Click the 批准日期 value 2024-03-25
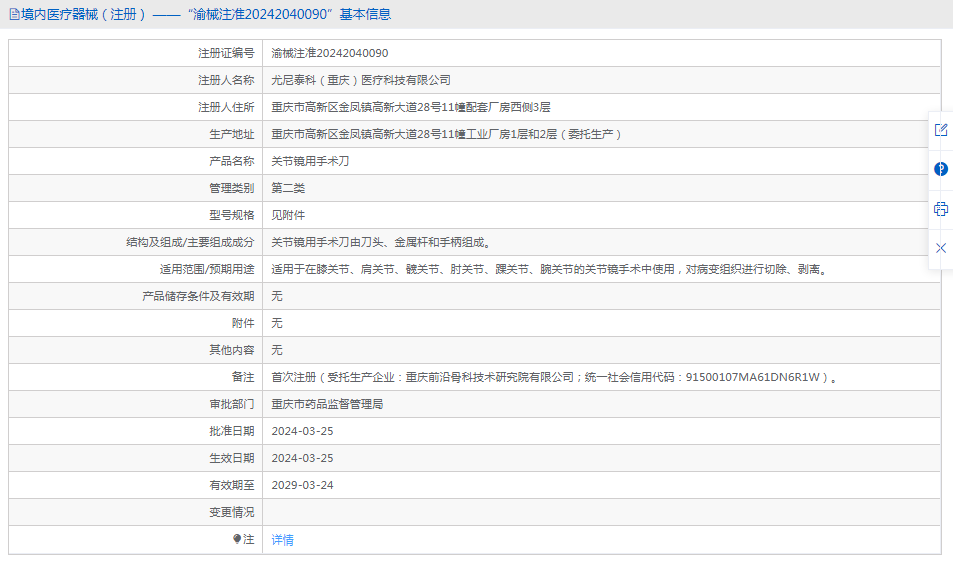 (x=302, y=431)
